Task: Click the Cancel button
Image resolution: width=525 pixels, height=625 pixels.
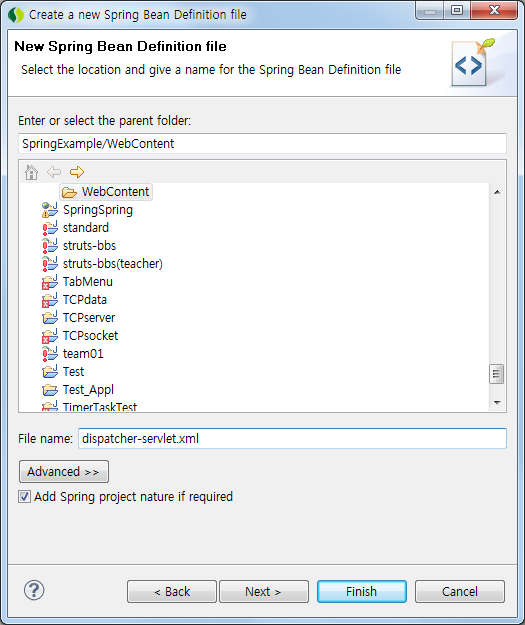Action: tap(460, 592)
